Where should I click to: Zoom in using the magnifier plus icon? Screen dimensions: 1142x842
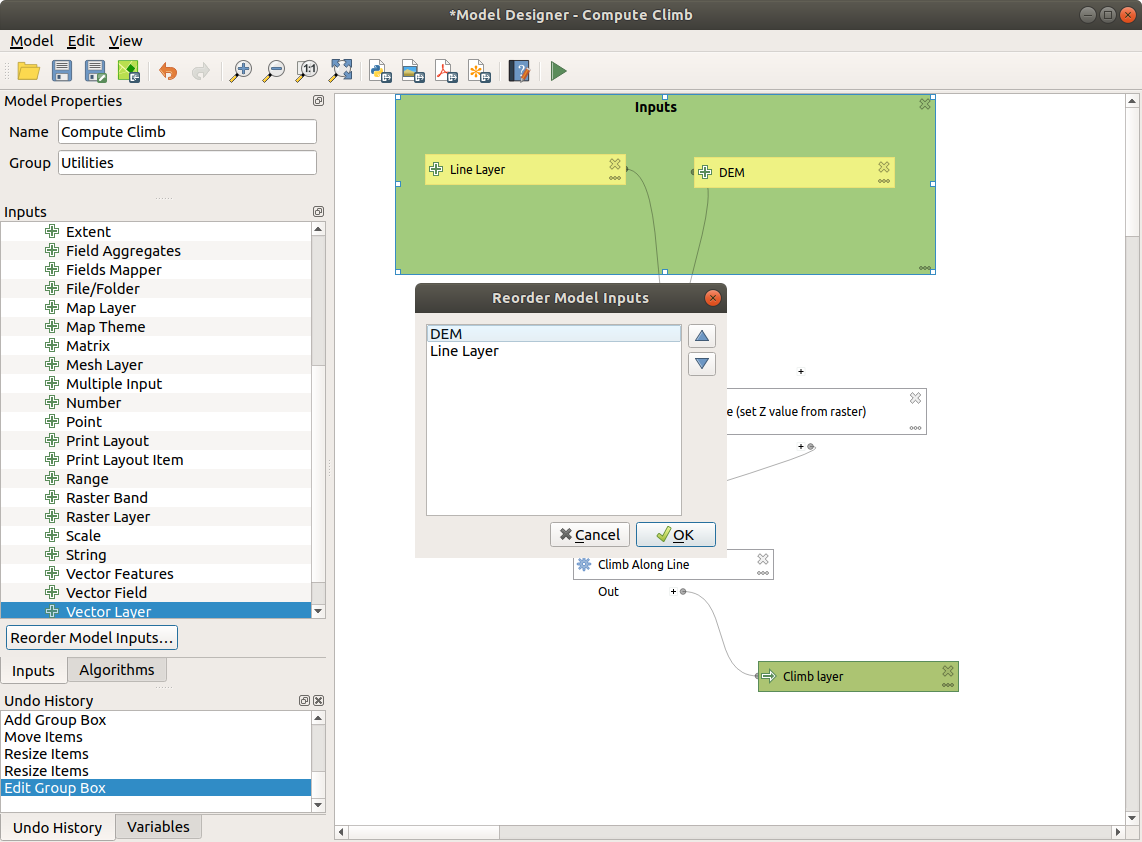pos(240,71)
